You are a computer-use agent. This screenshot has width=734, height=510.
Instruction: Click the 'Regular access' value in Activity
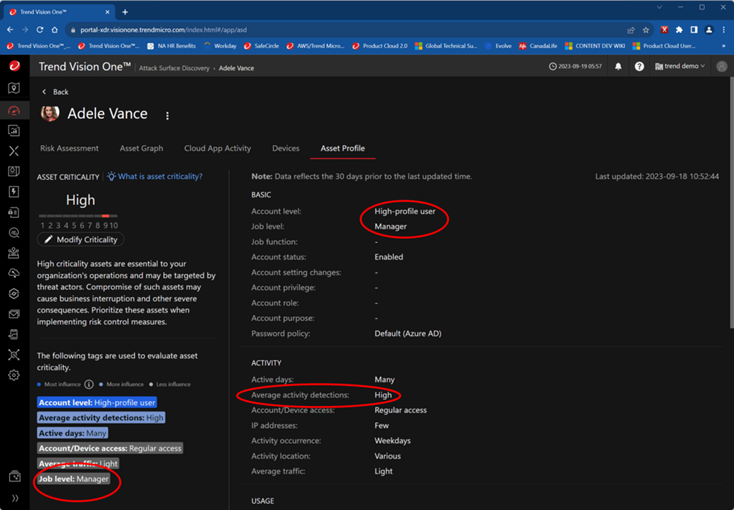(400, 410)
